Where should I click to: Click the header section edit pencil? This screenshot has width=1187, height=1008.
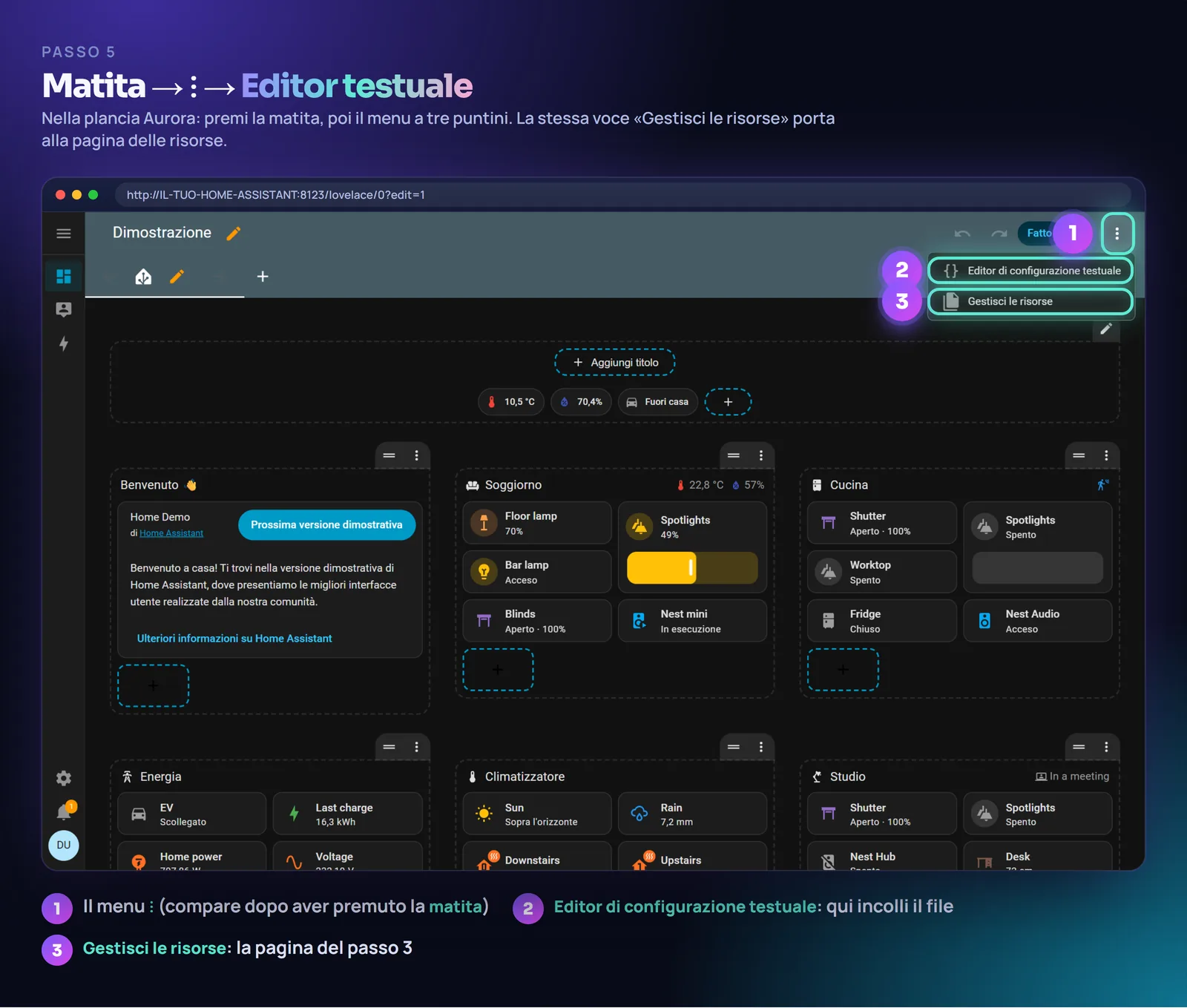point(1106,329)
